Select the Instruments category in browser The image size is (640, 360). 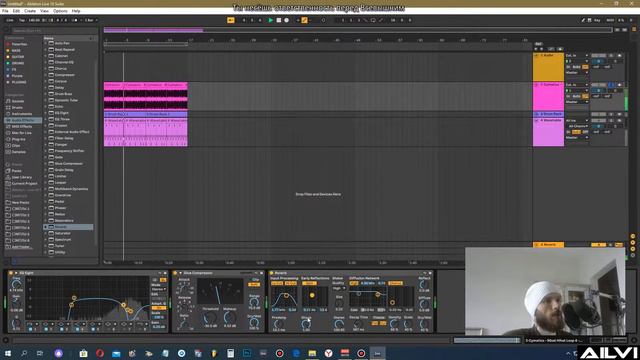coord(22,114)
